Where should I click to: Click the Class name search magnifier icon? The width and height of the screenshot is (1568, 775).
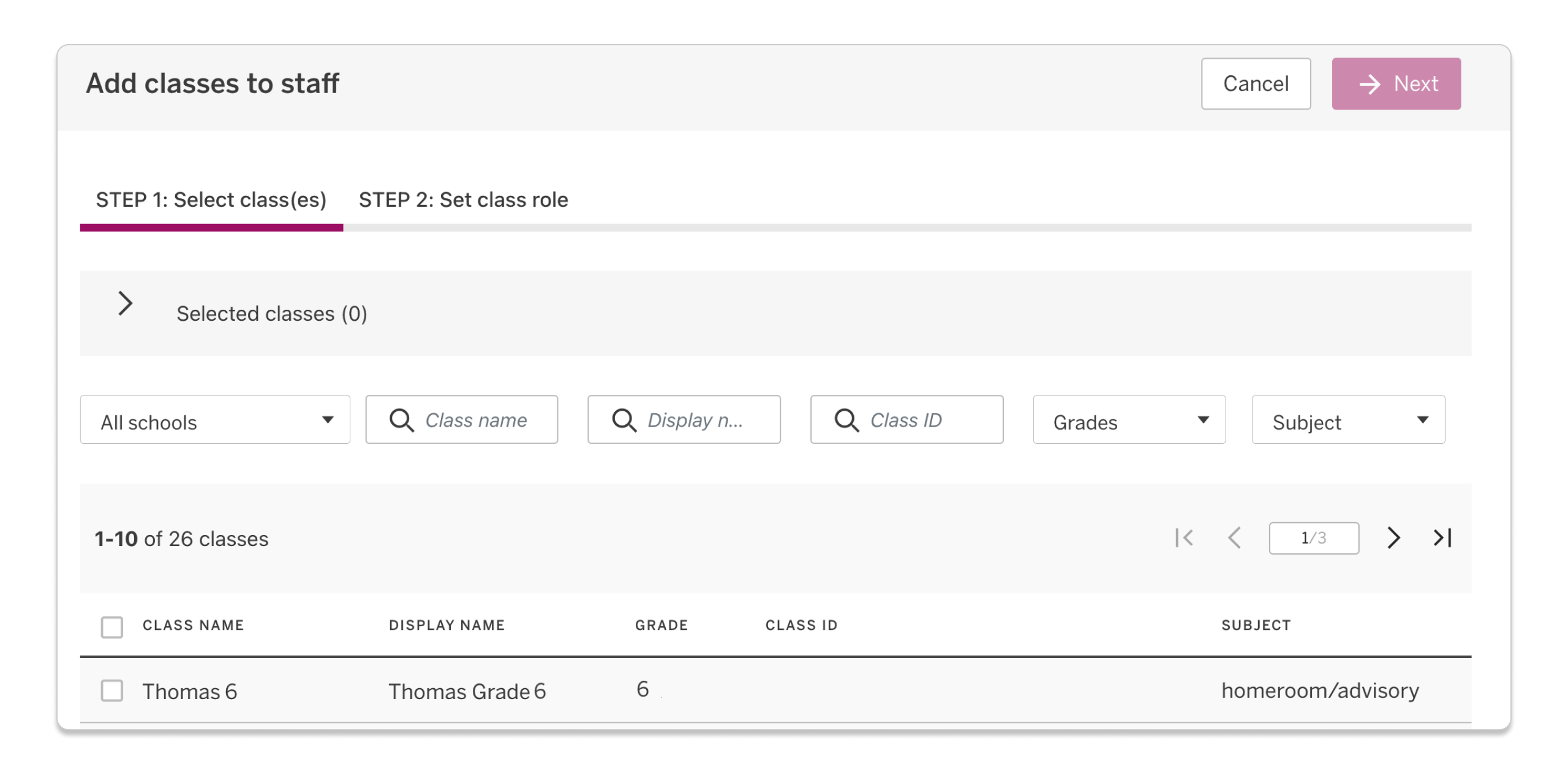(402, 421)
